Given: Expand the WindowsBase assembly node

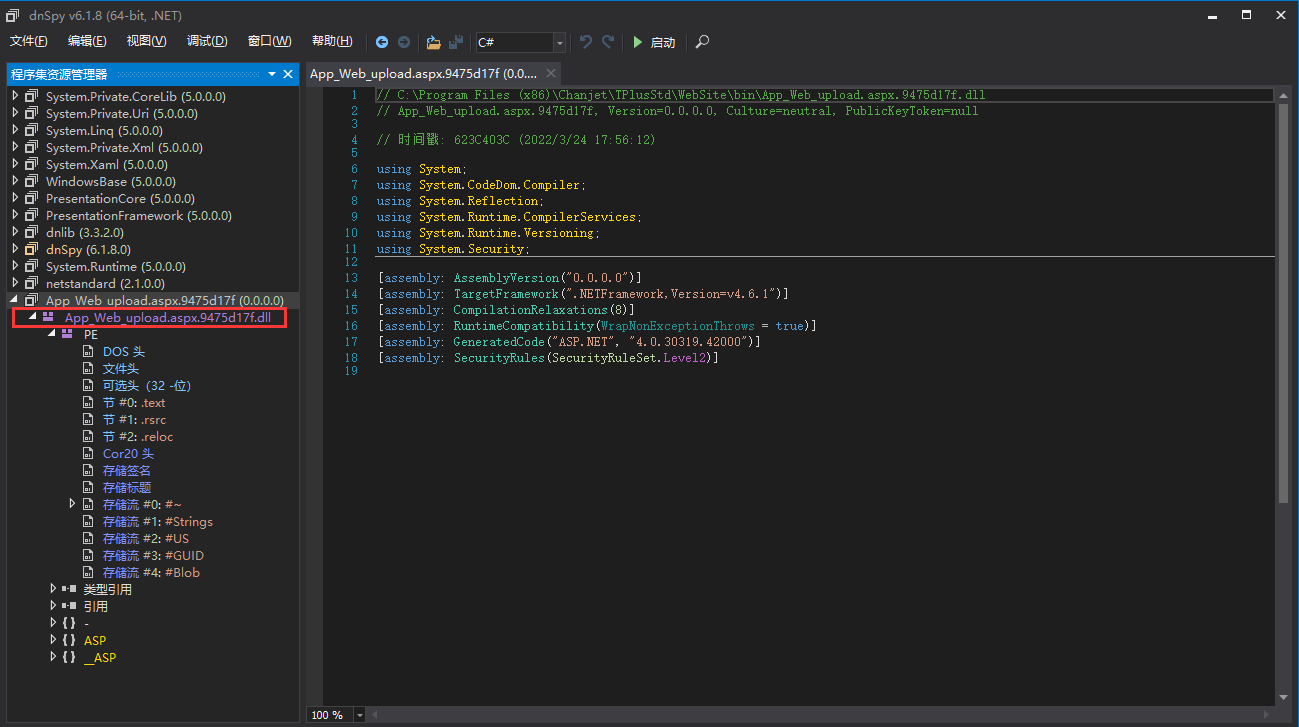Looking at the screenshot, I should click(x=15, y=181).
